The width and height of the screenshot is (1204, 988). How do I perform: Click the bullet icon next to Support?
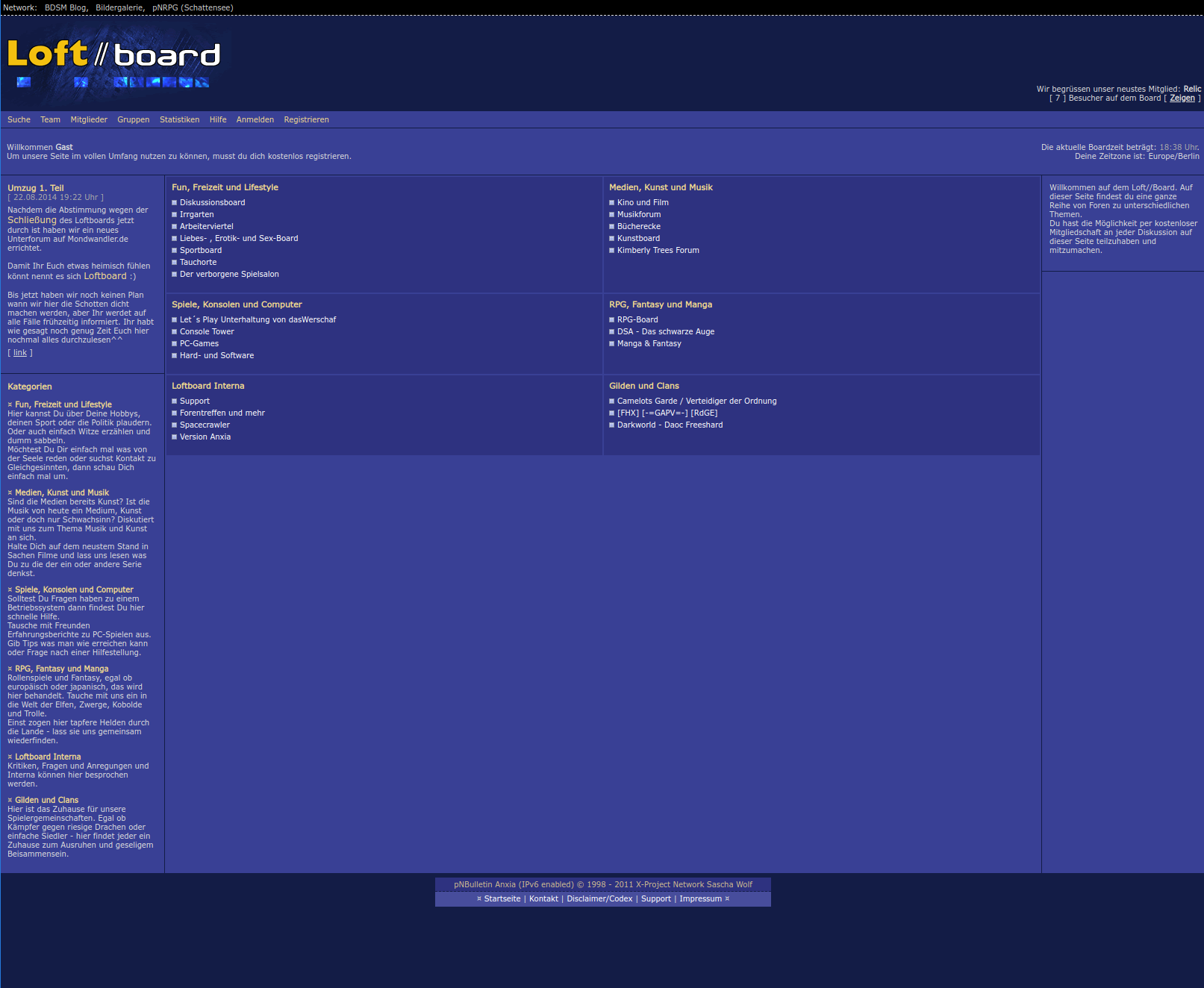[x=175, y=401]
